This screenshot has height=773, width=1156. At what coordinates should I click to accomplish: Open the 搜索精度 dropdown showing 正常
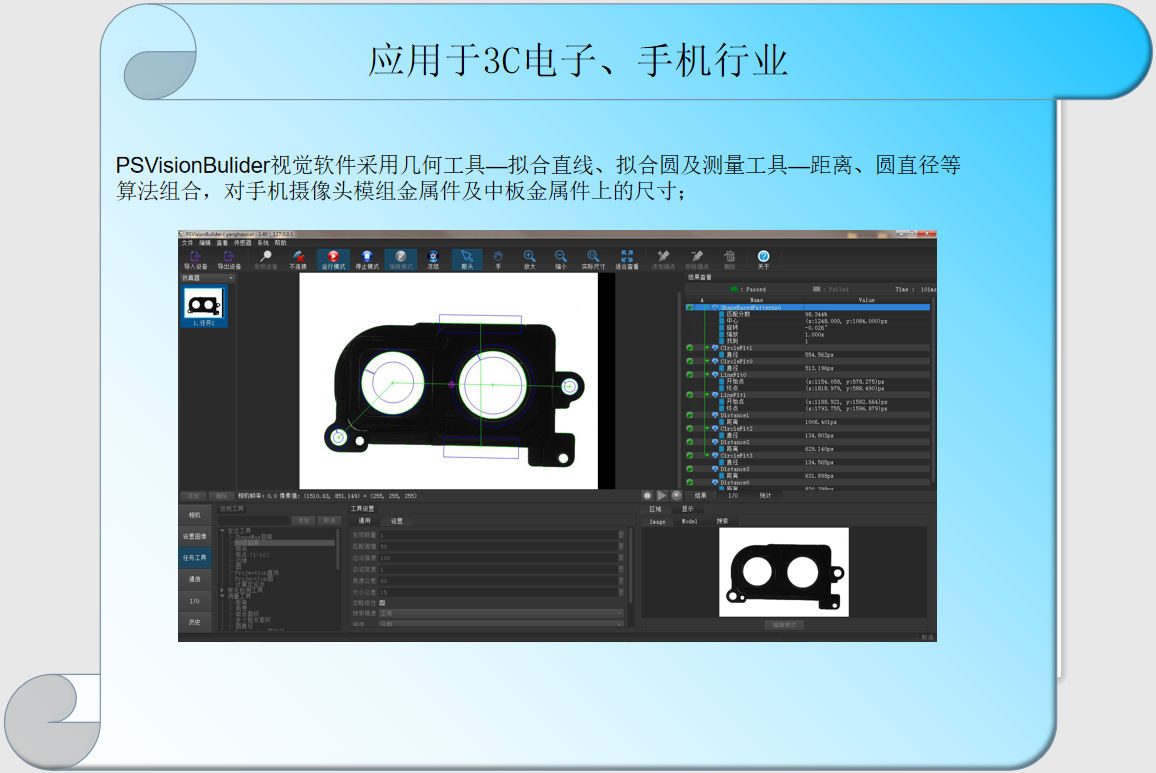point(500,613)
